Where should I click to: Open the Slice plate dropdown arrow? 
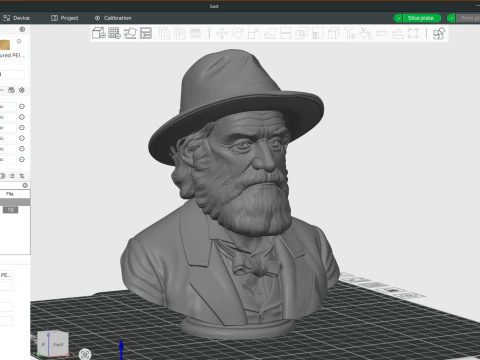tap(398, 18)
